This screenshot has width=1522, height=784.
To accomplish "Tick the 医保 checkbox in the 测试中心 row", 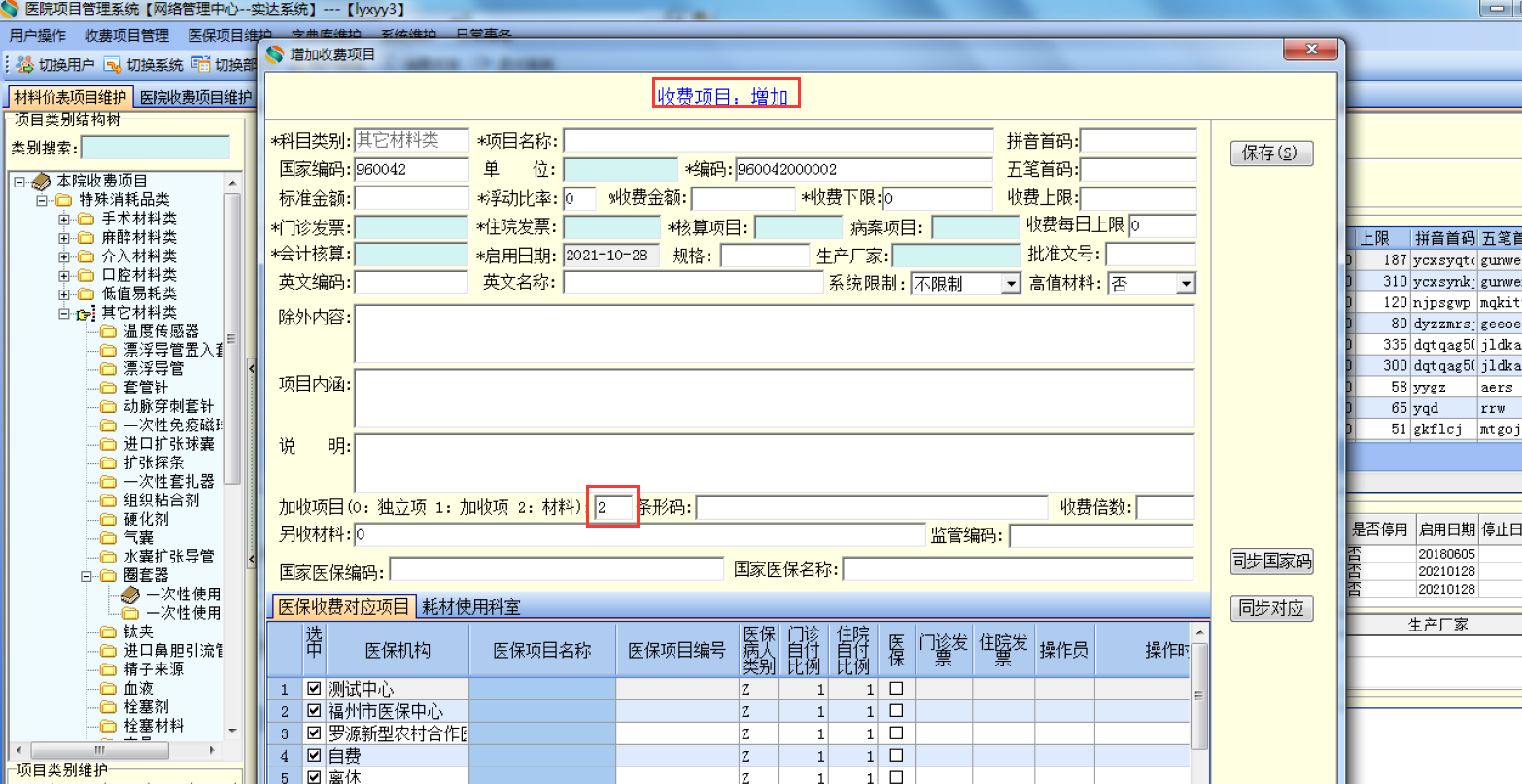I will [x=896, y=689].
